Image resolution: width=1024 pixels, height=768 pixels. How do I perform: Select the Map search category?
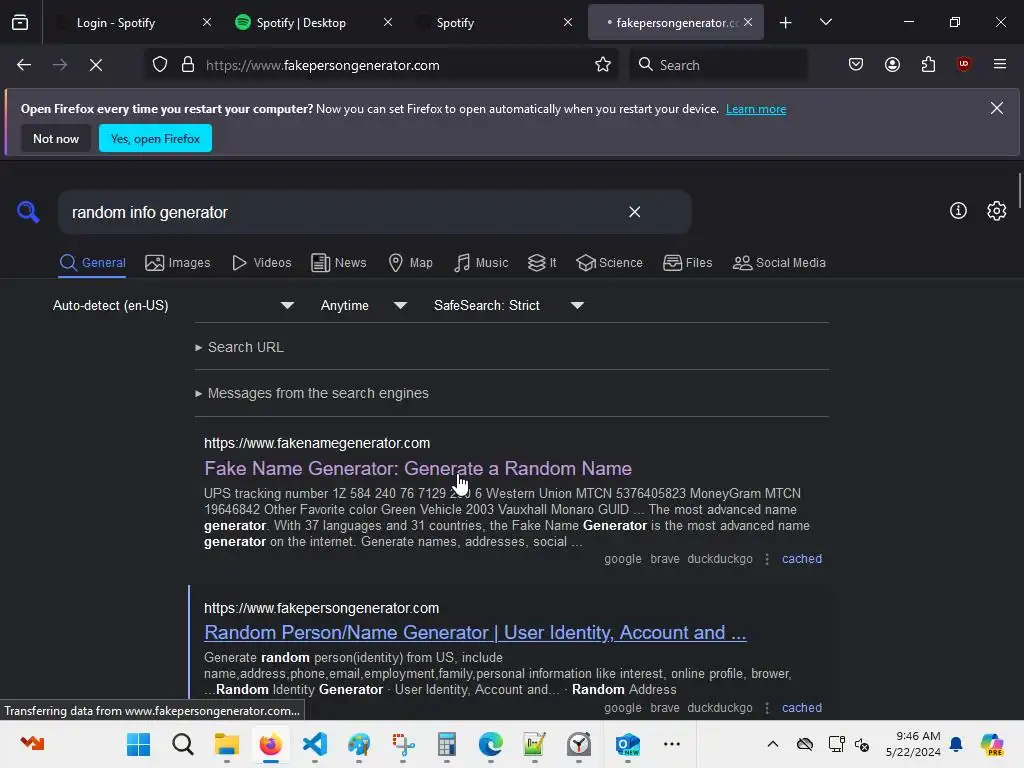point(410,263)
